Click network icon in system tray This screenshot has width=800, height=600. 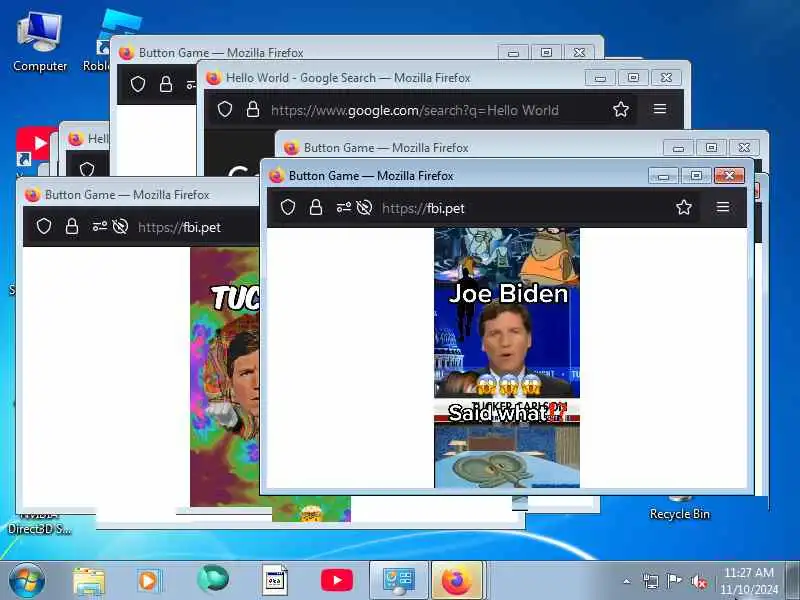tap(651, 581)
